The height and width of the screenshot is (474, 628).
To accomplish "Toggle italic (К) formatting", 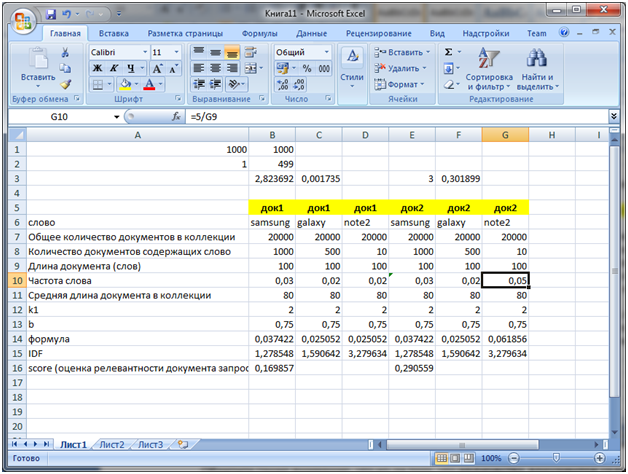I will click(x=114, y=68).
